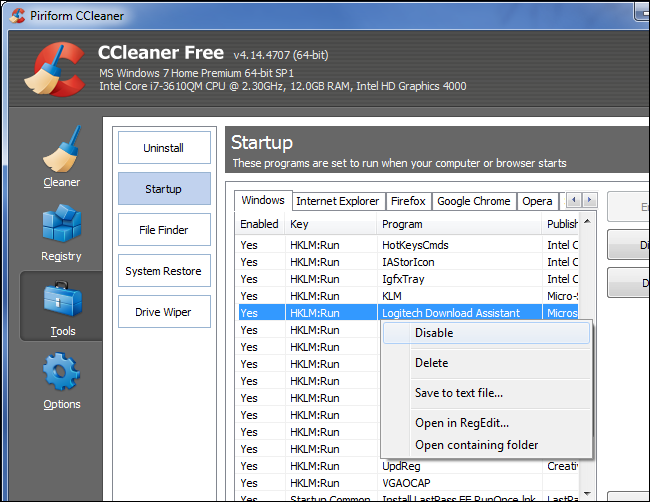Sort by the Program column header
This screenshot has width=650, height=502.
(459, 224)
